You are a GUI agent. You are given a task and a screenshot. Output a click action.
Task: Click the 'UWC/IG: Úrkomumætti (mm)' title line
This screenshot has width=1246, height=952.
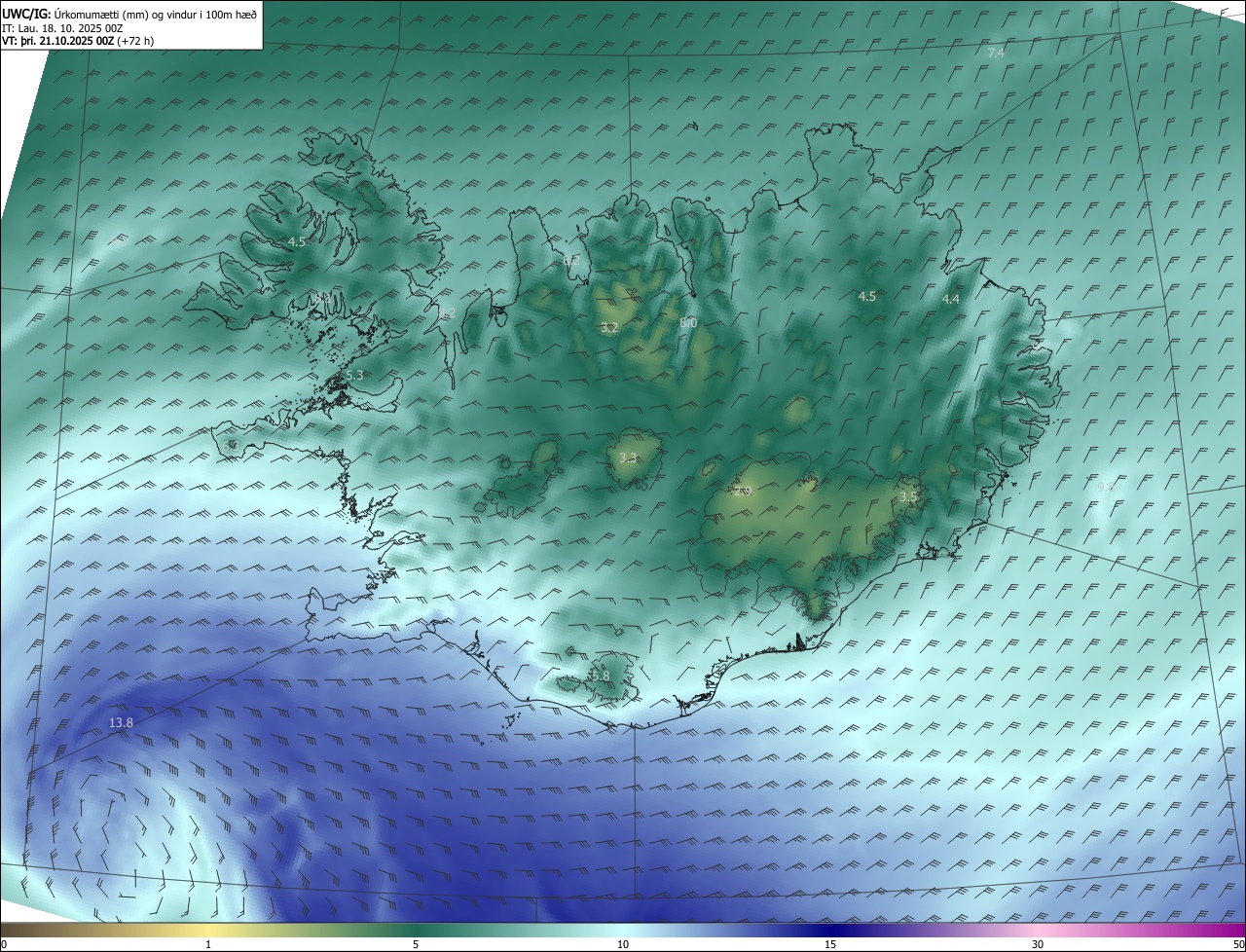click(x=130, y=13)
